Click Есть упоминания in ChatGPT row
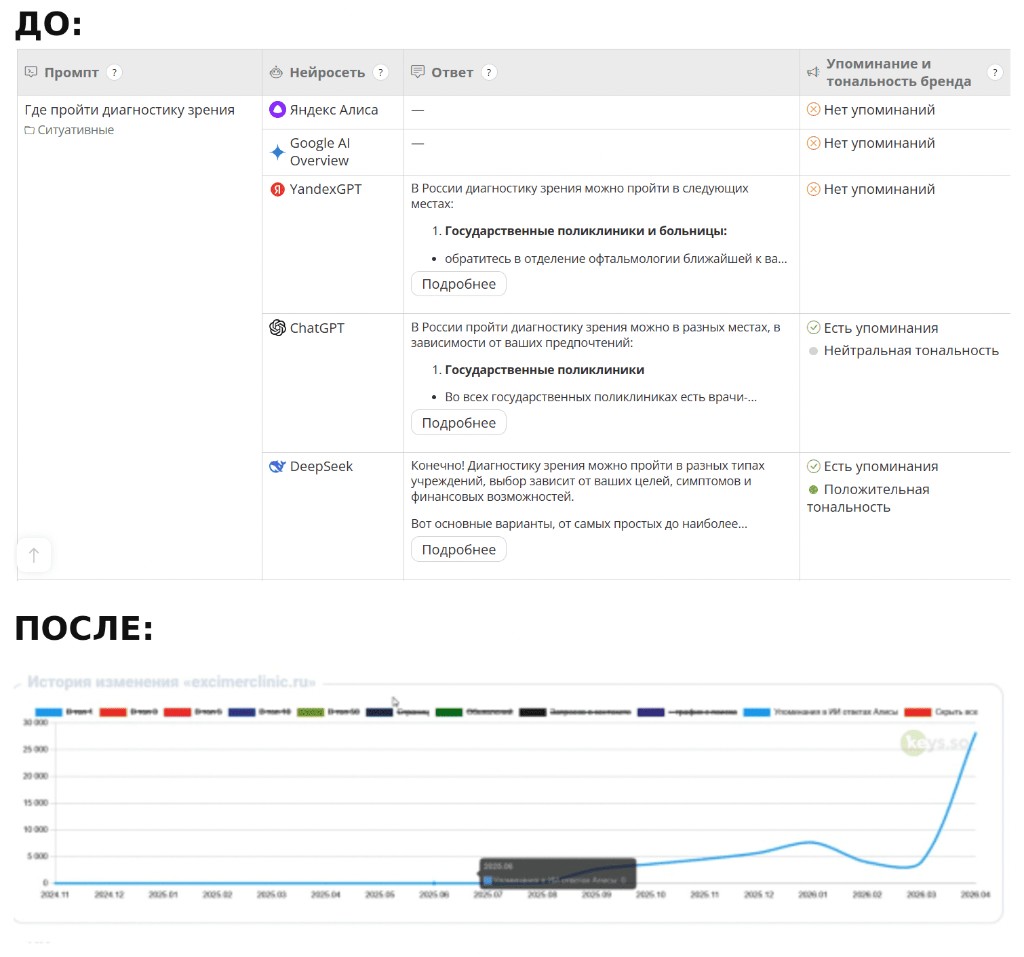1024x957 pixels. pyautogui.click(x=881, y=328)
